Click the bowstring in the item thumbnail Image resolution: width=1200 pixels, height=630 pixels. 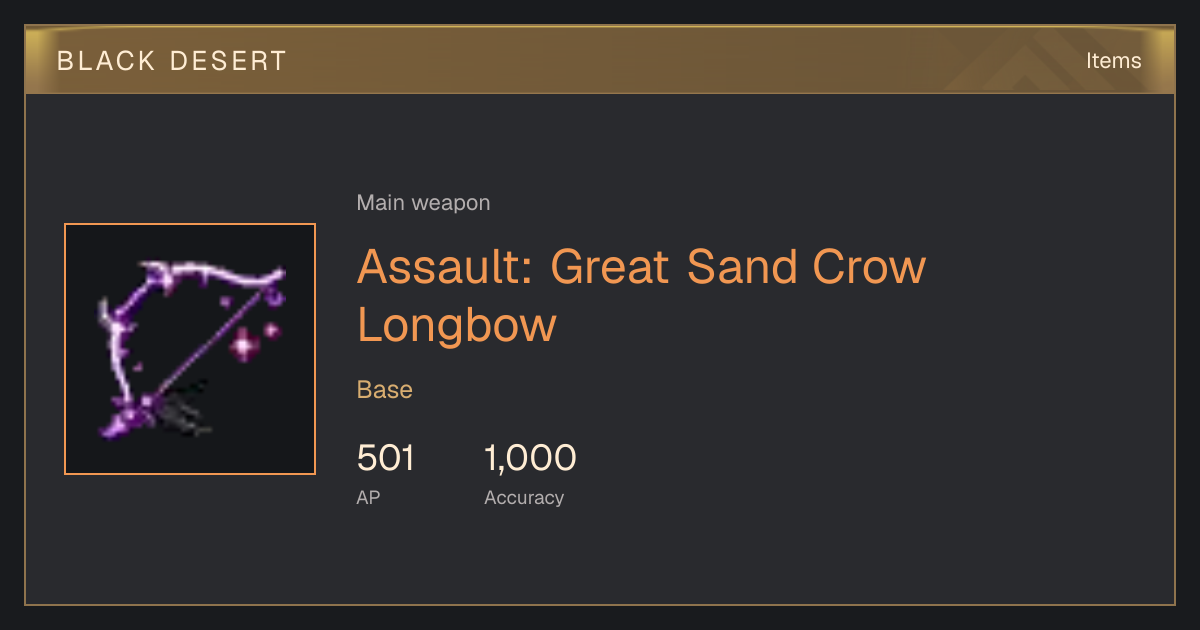pyautogui.click(x=215, y=343)
